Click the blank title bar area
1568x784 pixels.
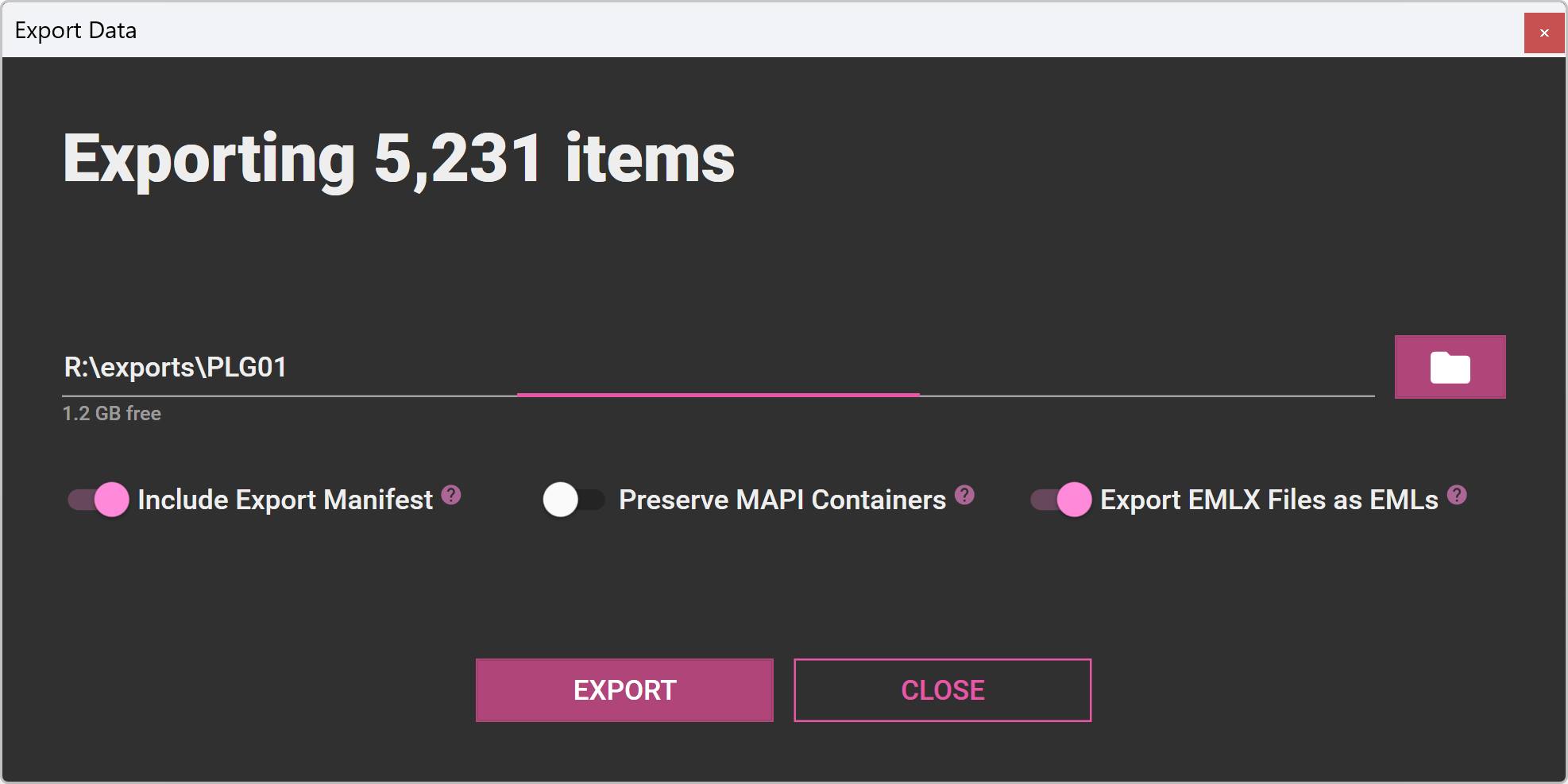pyautogui.click(x=794, y=30)
